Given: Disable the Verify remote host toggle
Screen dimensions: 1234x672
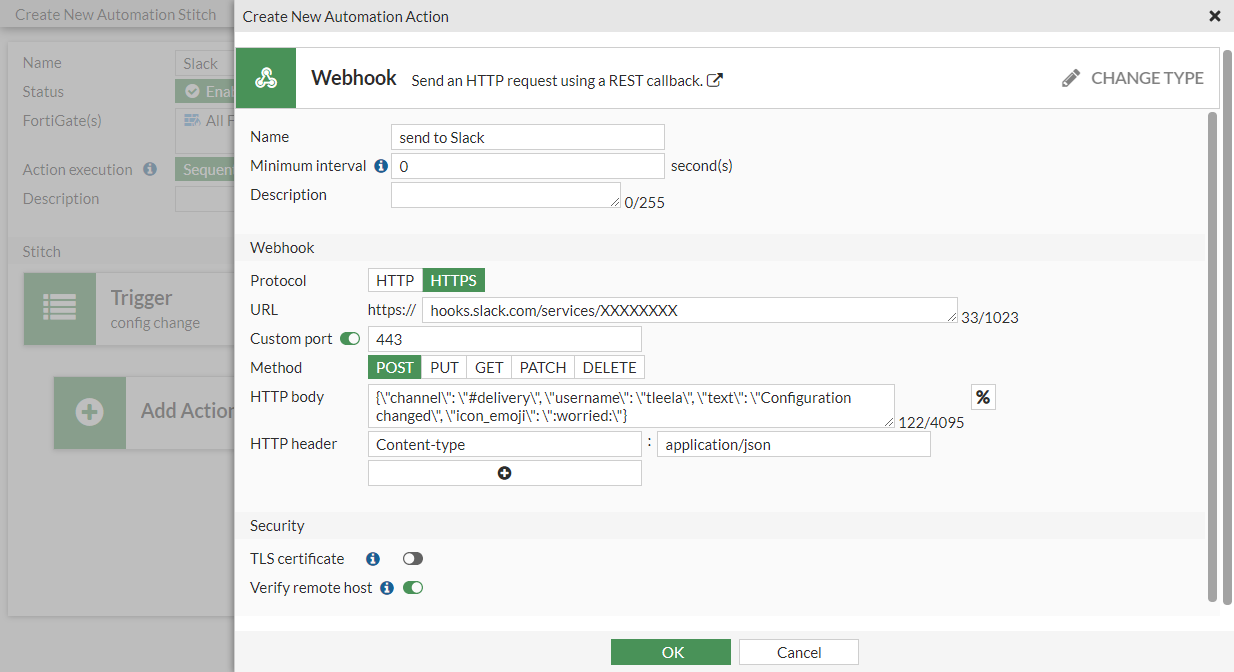Looking at the screenshot, I should [413, 588].
